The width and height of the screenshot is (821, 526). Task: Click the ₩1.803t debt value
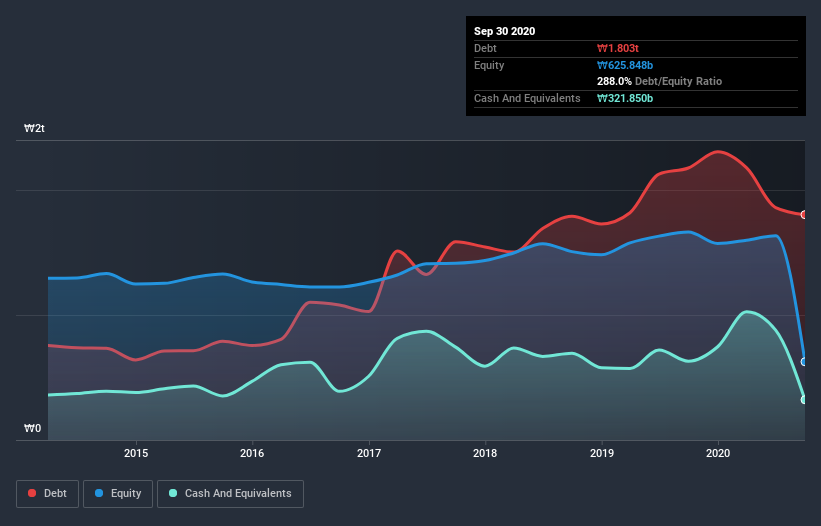(x=618, y=49)
